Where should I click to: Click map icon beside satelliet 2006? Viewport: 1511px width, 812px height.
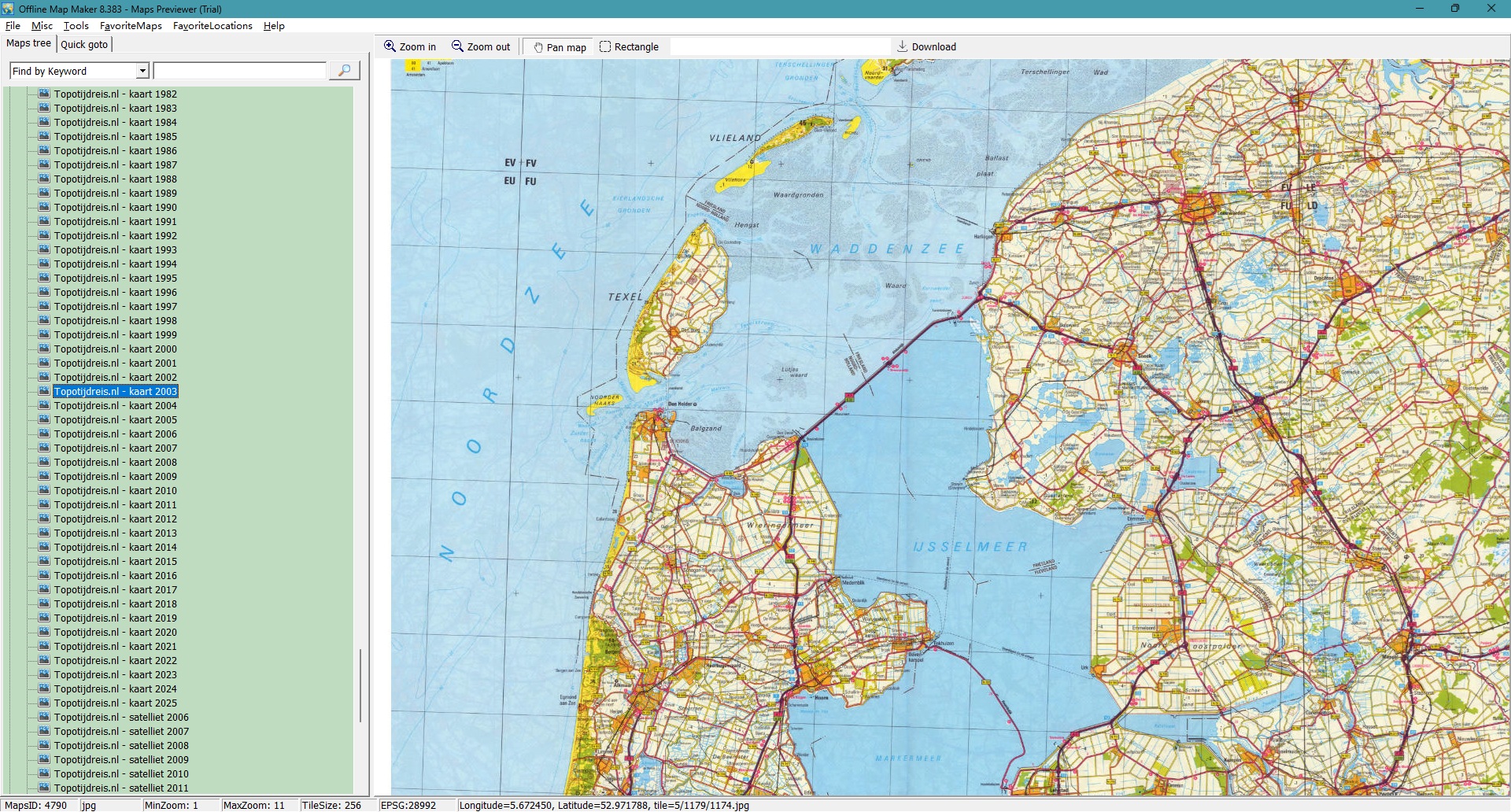(44, 717)
